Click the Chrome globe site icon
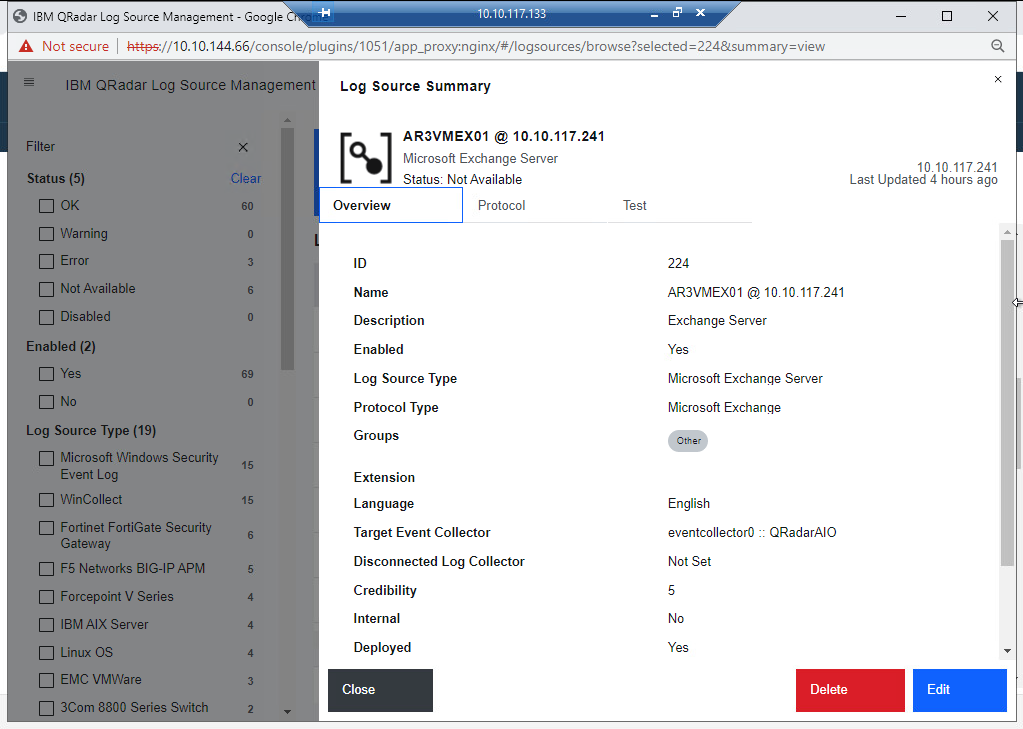This screenshot has width=1023, height=729. coord(20,16)
